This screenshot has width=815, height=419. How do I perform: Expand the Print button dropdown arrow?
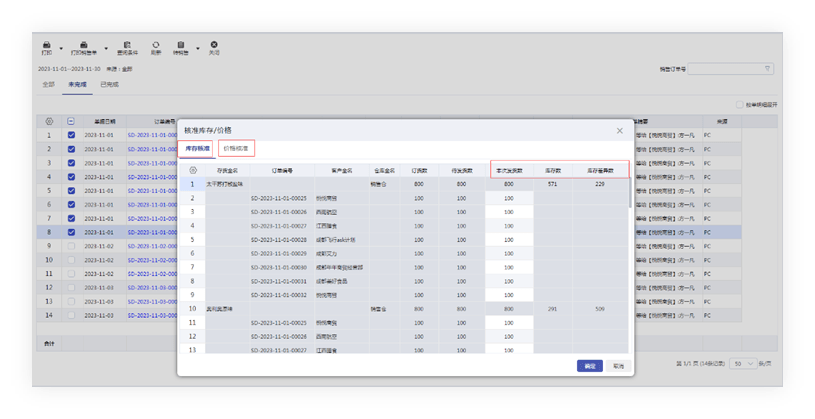coord(61,48)
